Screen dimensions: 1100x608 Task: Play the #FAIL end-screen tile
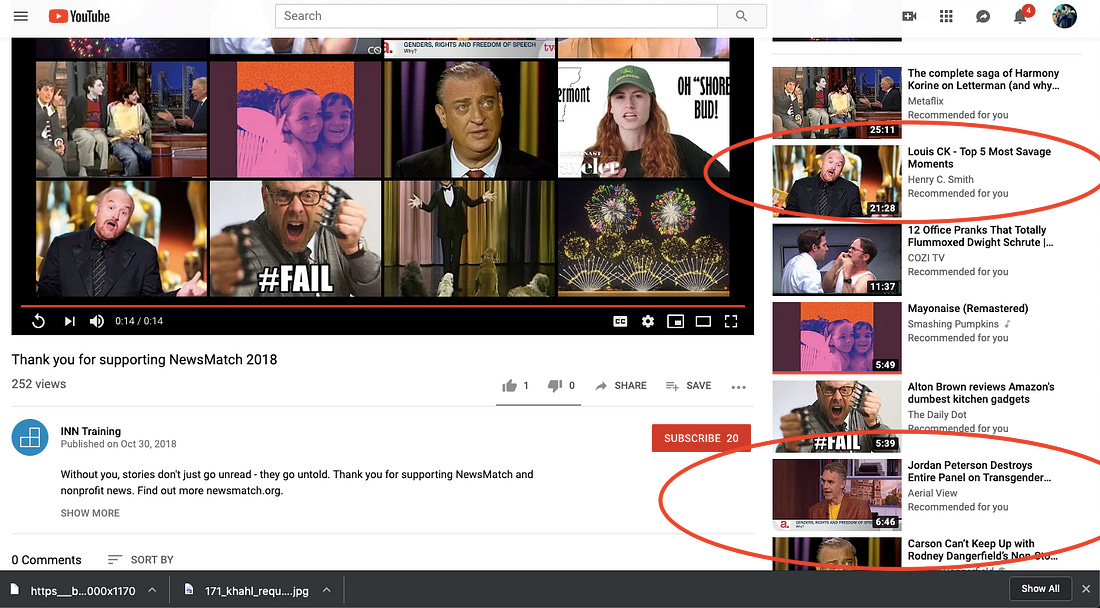point(295,238)
